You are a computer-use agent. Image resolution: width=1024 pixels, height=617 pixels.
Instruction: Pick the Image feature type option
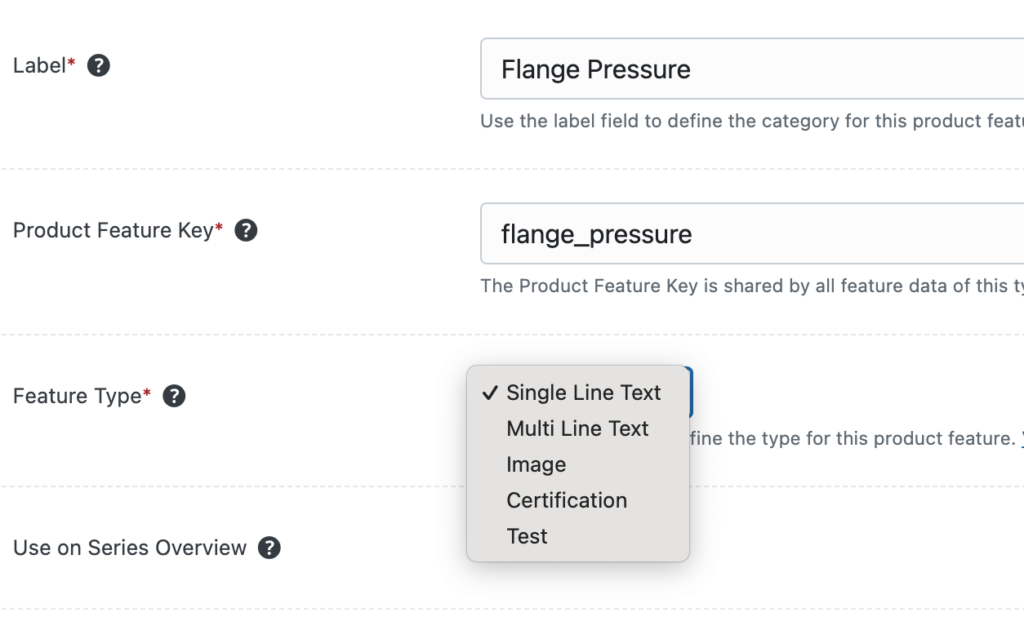click(536, 465)
